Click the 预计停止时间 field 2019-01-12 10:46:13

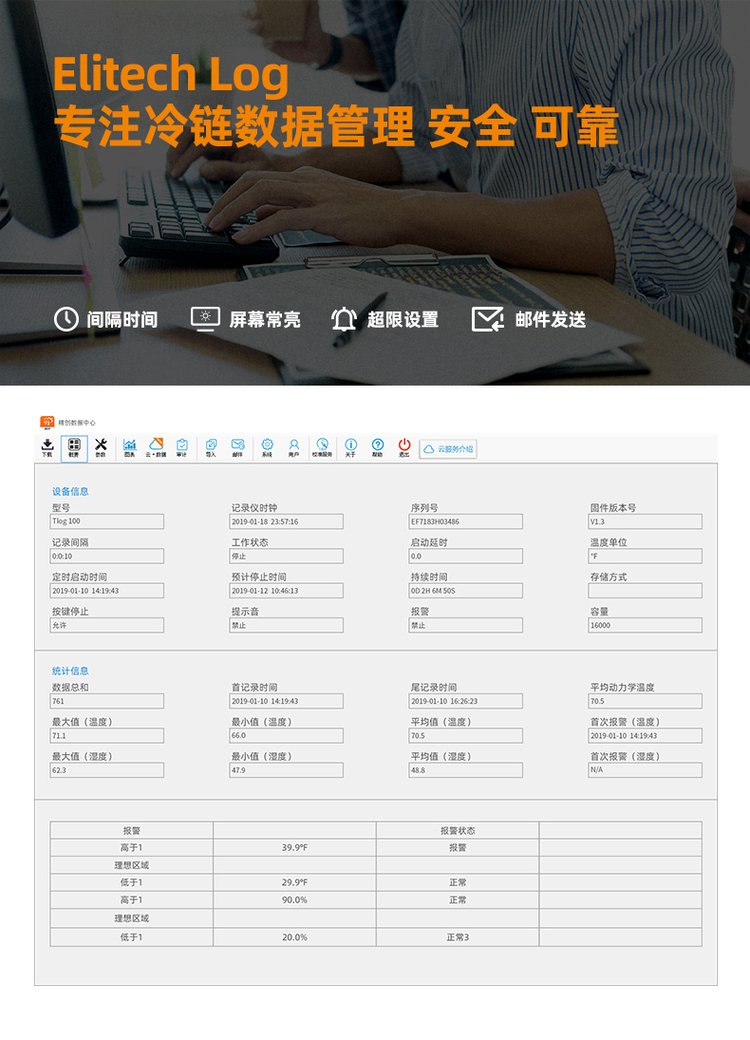coord(286,590)
